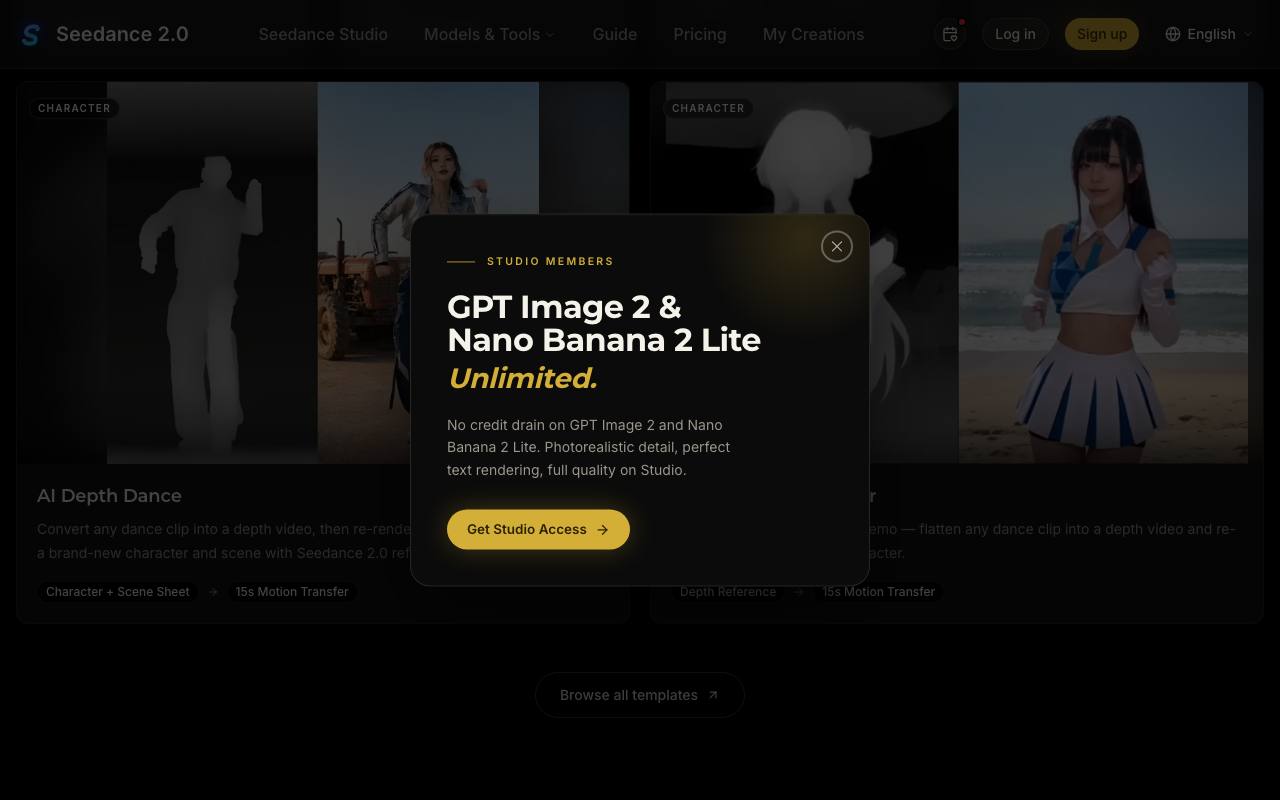This screenshot has height=800, width=1280.
Task: Open the calendar check-in icon
Action: pyautogui.click(x=950, y=34)
